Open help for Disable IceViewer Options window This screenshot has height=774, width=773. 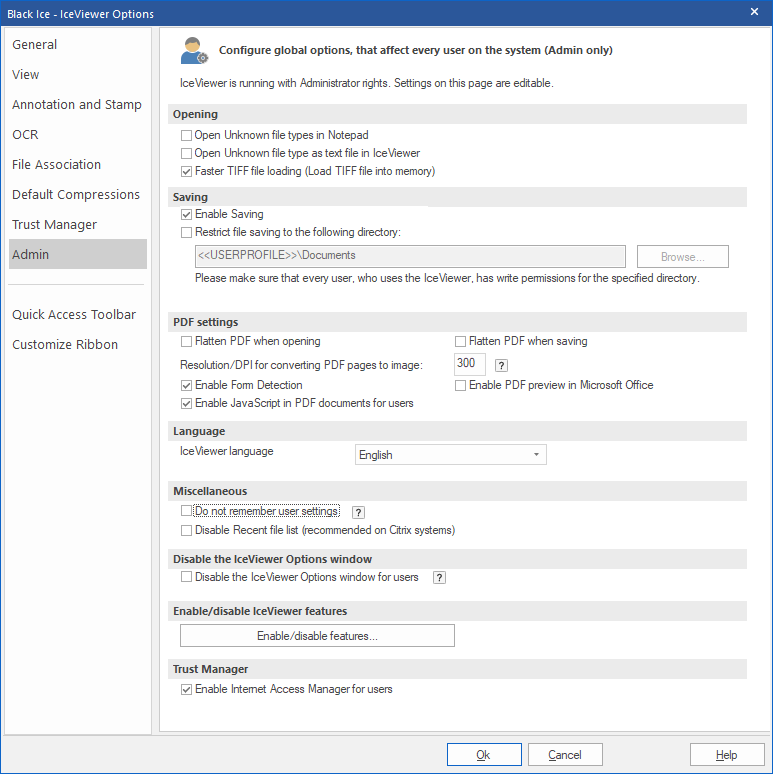(439, 578)
